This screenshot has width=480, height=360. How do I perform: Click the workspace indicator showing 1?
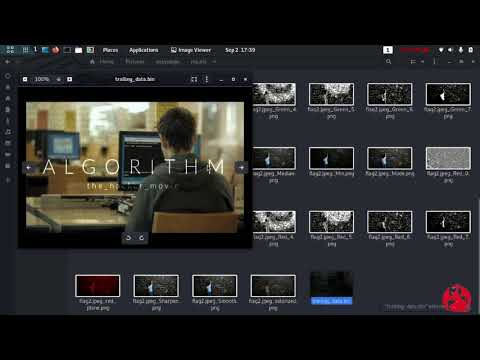point(388,50)
